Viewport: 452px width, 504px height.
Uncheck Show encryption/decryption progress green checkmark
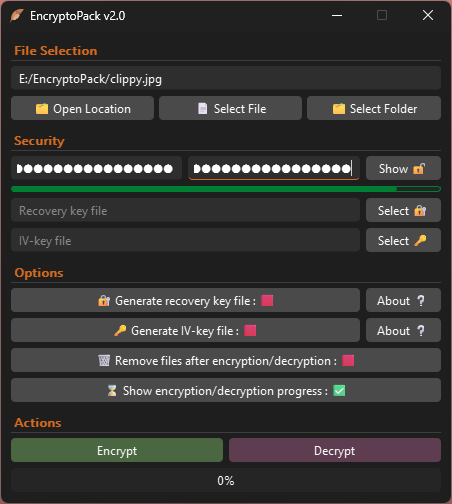point(339,390)
